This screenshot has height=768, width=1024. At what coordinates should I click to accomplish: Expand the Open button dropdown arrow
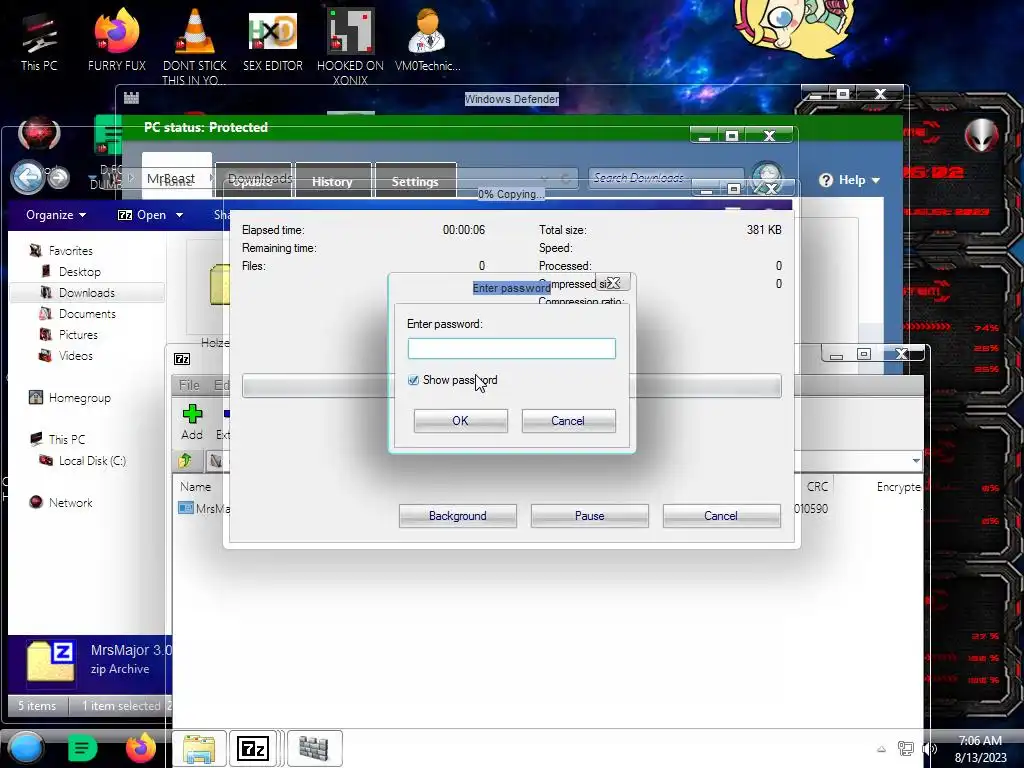click(179, 215)
